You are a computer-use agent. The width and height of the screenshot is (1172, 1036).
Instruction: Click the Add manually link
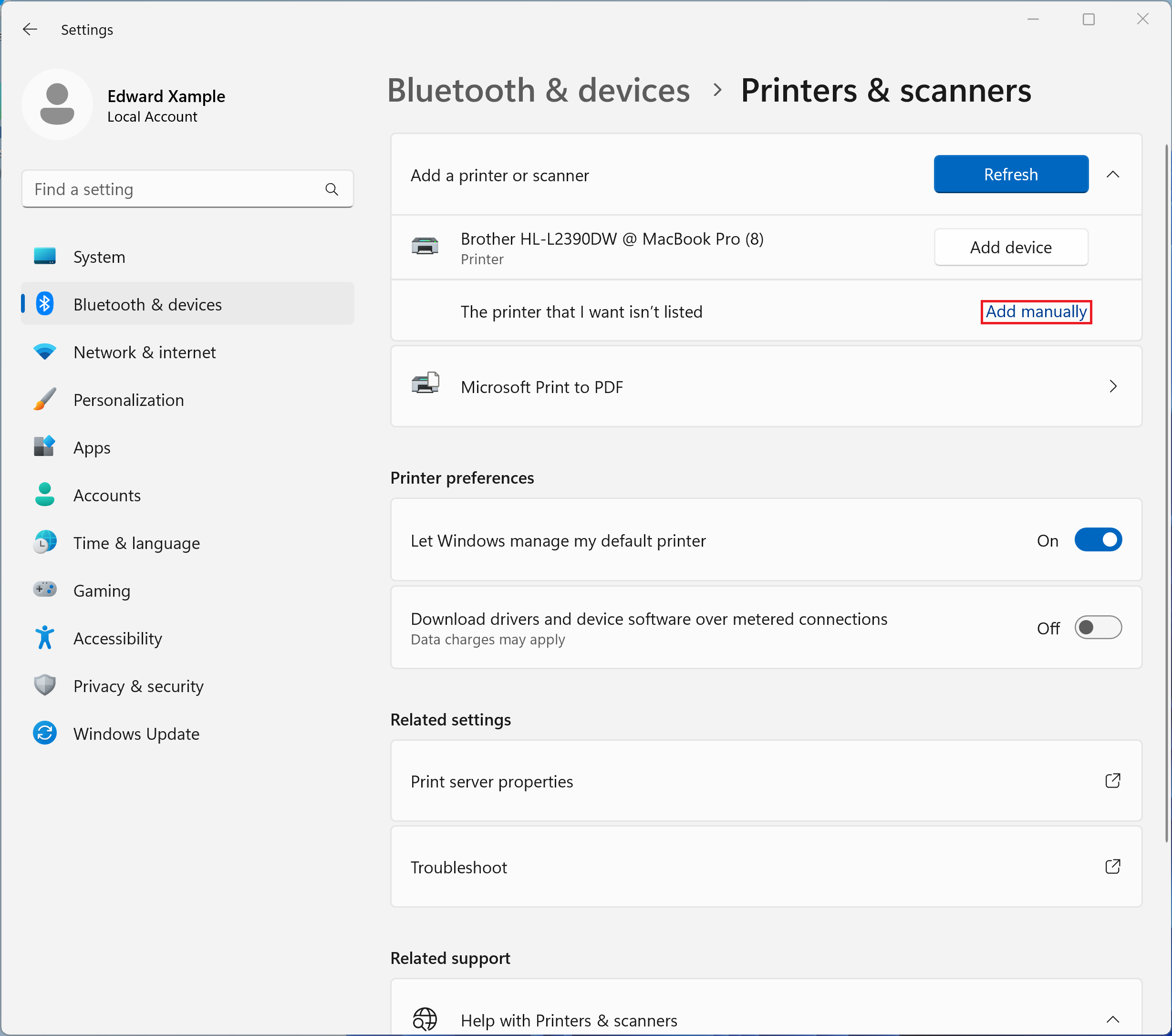(x=1036, y=311)
